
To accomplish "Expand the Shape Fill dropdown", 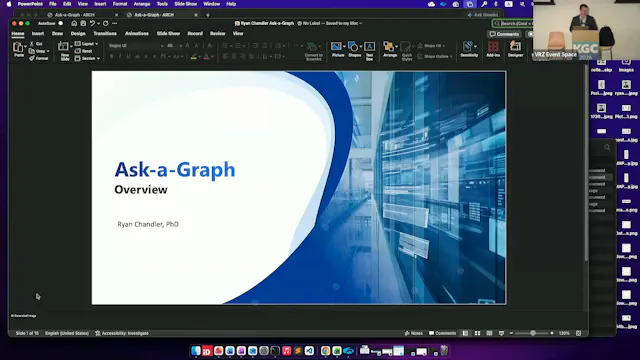I will pyautogui.click(x=444, y=46).
